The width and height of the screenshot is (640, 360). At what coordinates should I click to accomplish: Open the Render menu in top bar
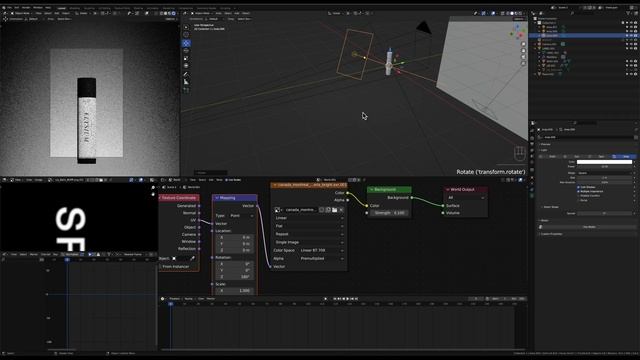[x=26, y=8]
